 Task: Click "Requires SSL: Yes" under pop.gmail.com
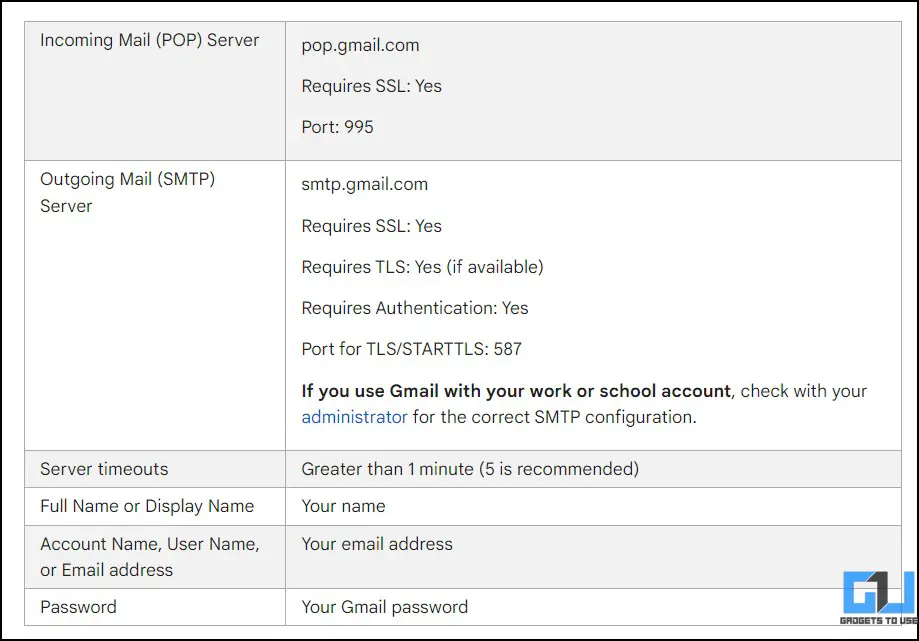pos(372,86)
